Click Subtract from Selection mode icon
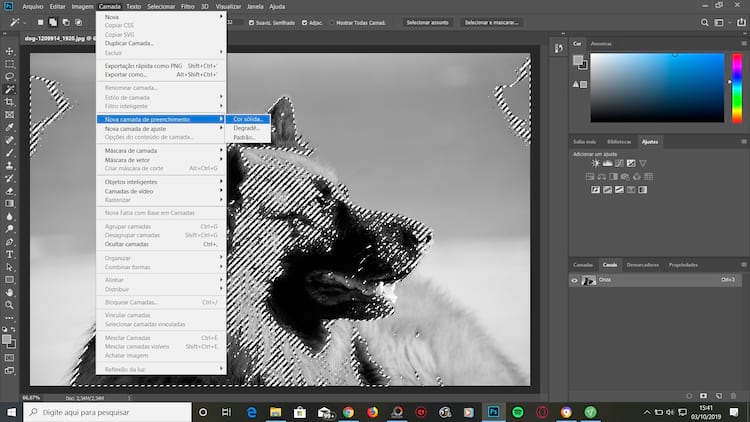The image size is (750, 422). tap(66, 22)
